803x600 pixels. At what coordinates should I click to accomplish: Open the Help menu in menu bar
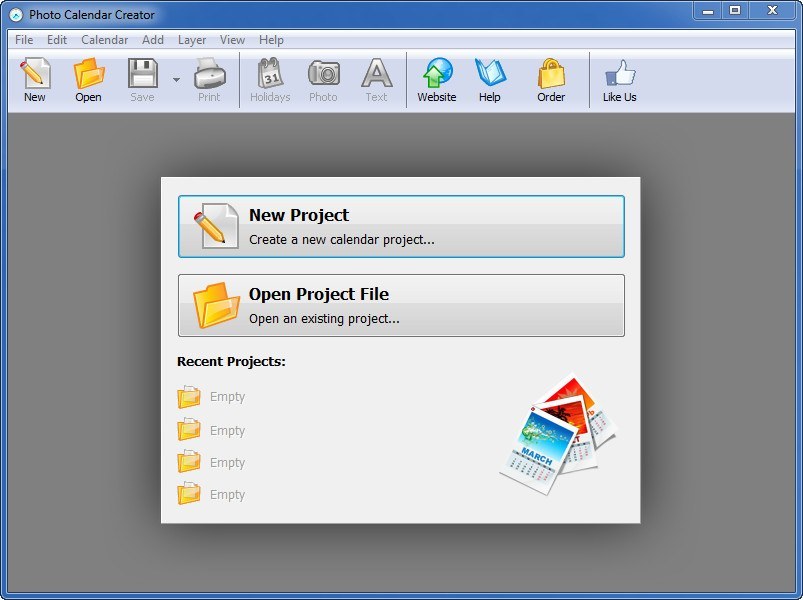[271, 40]
